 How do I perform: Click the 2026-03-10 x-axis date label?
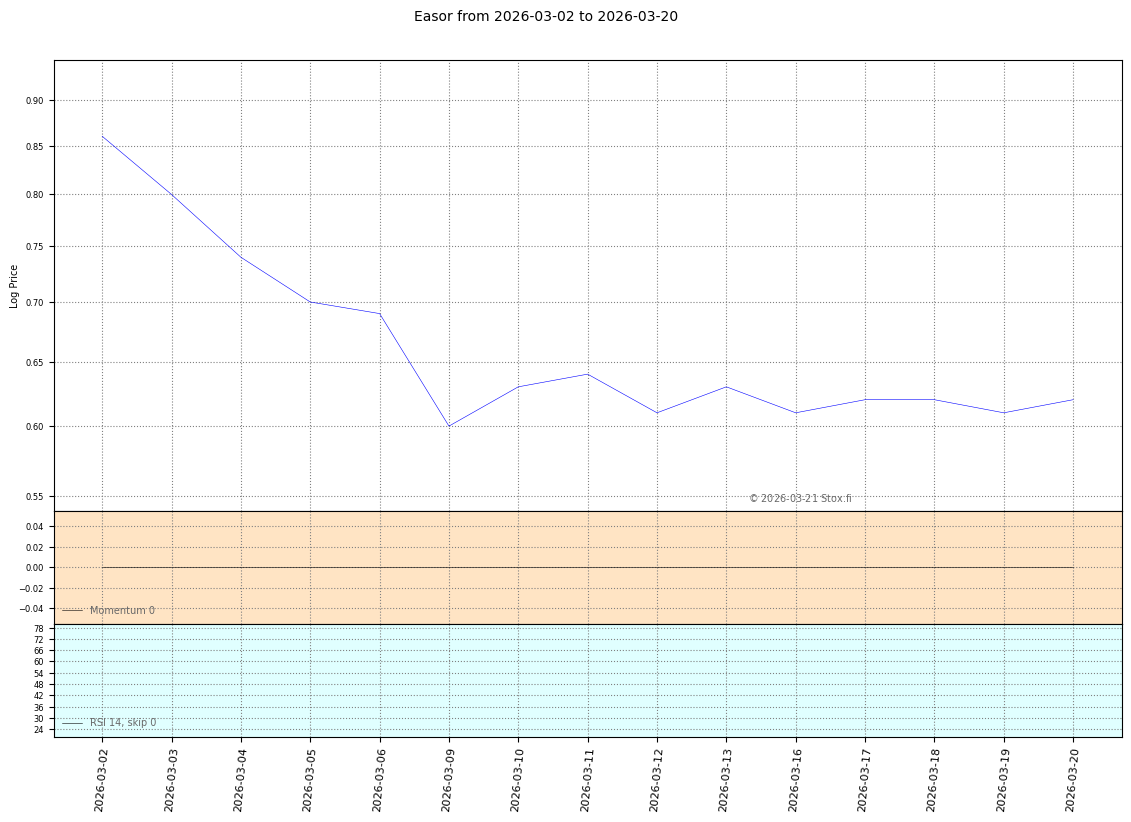click(x=518, y=779)
